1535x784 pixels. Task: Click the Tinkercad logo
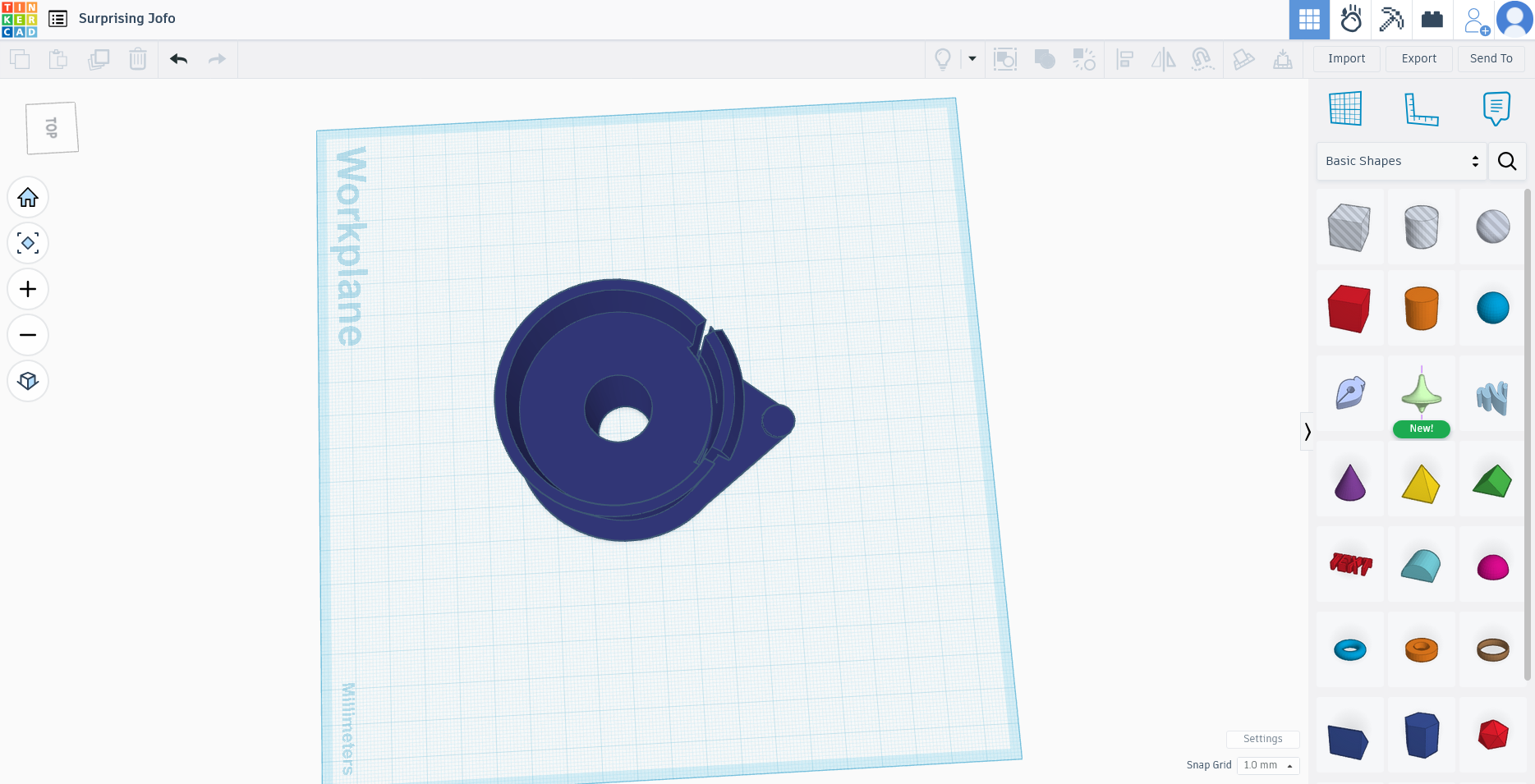click(20, 19)
